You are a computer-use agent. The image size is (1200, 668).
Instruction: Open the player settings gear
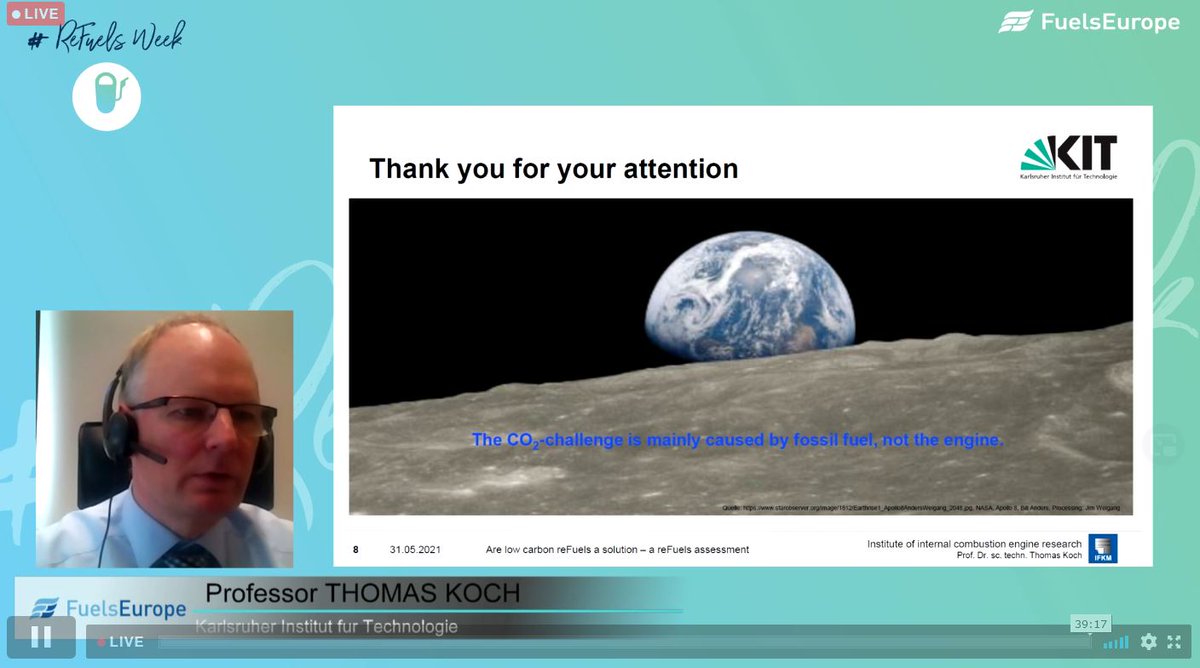coord(1148,642)
